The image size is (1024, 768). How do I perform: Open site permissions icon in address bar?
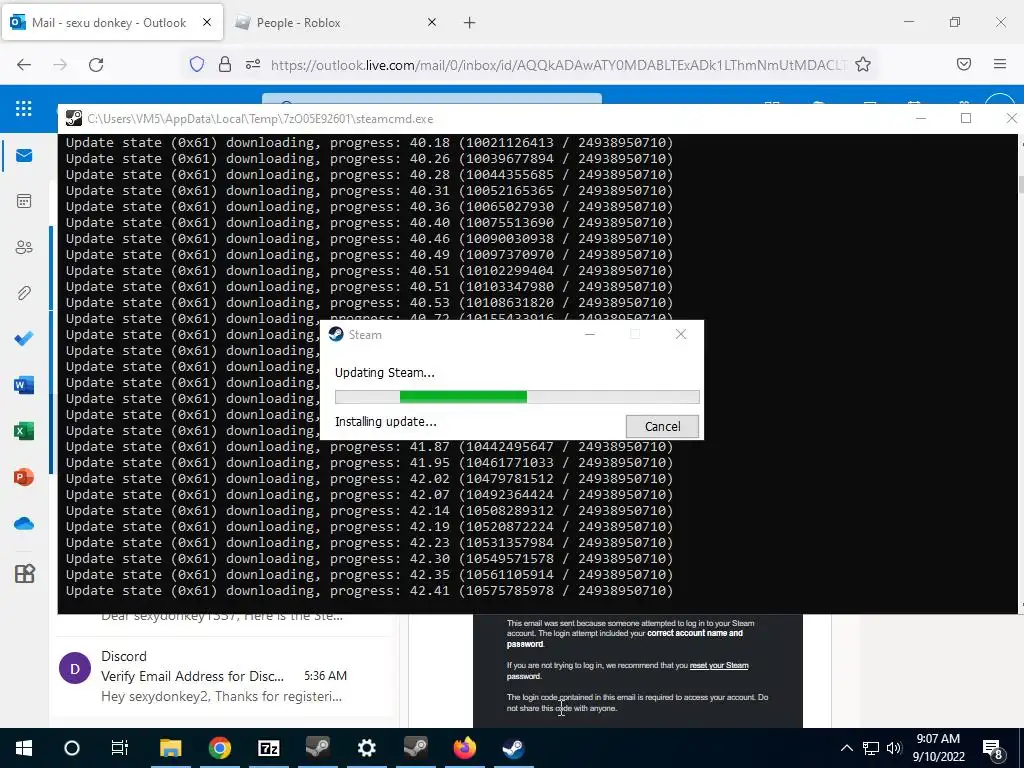253,64
